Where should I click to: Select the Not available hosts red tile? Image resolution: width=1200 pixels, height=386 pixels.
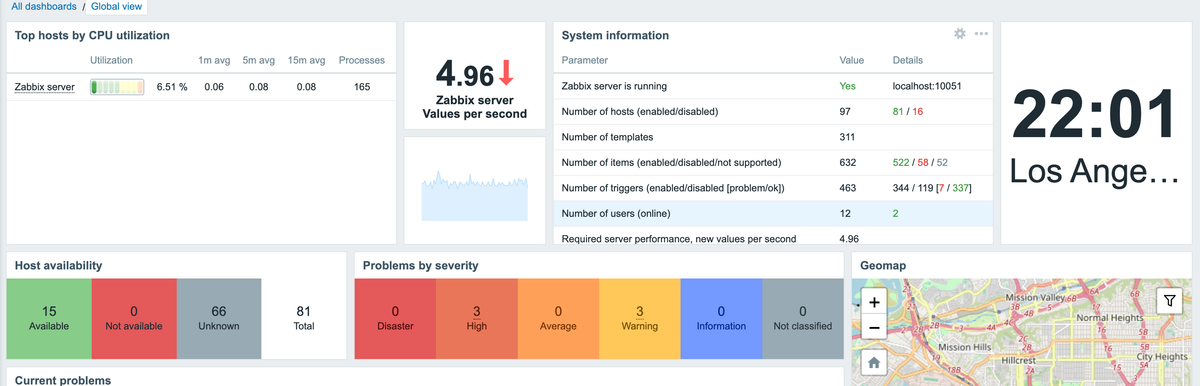pyautogui.click(x=134, y=319)
